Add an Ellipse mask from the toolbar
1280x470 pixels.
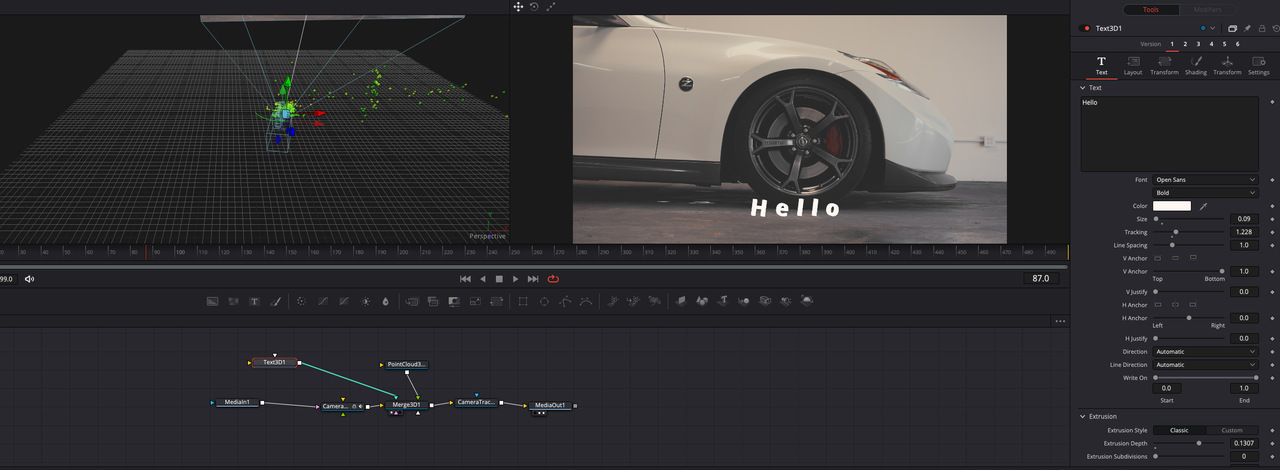(544, 301)
